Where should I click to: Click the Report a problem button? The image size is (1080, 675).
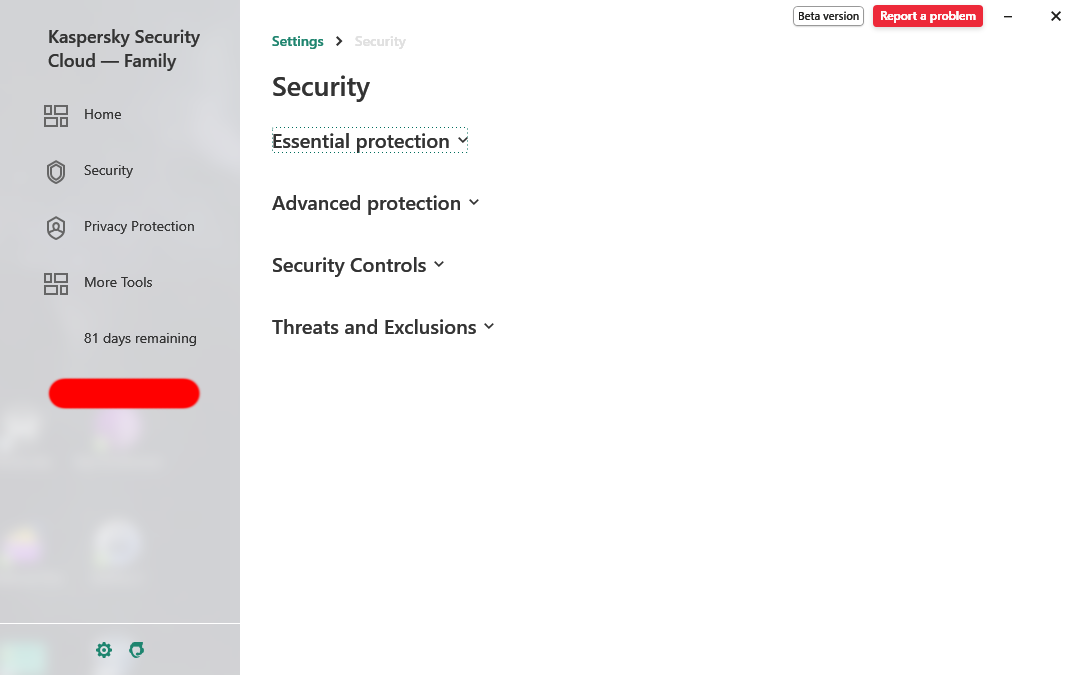coord(928,16)
